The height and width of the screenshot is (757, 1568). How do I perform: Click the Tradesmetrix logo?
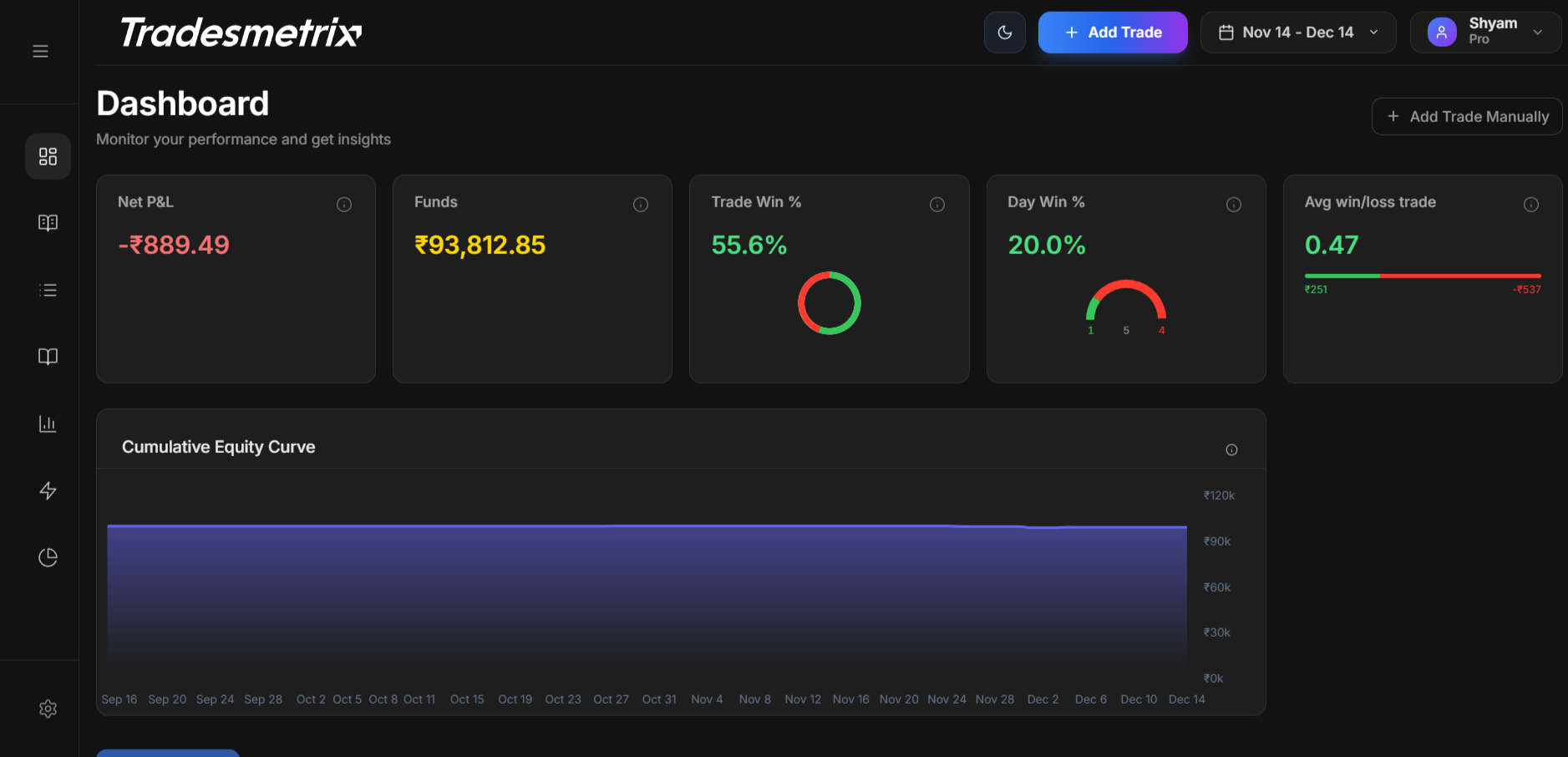241,33
